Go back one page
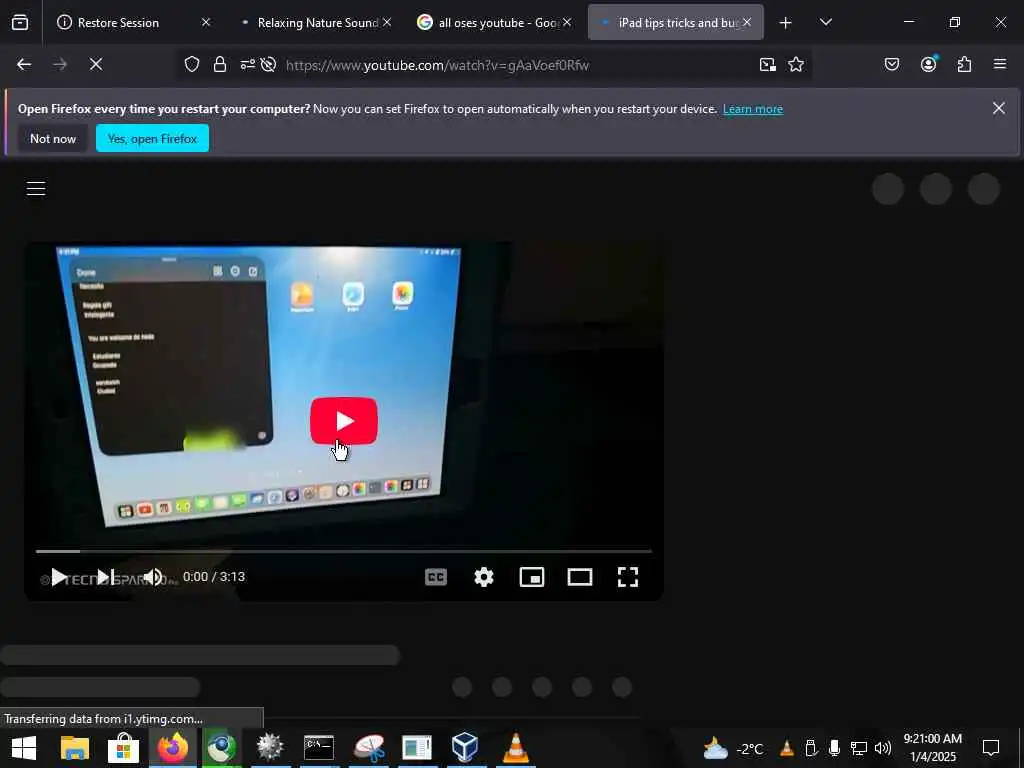The image size is (1024, 768). pos(24,64)
